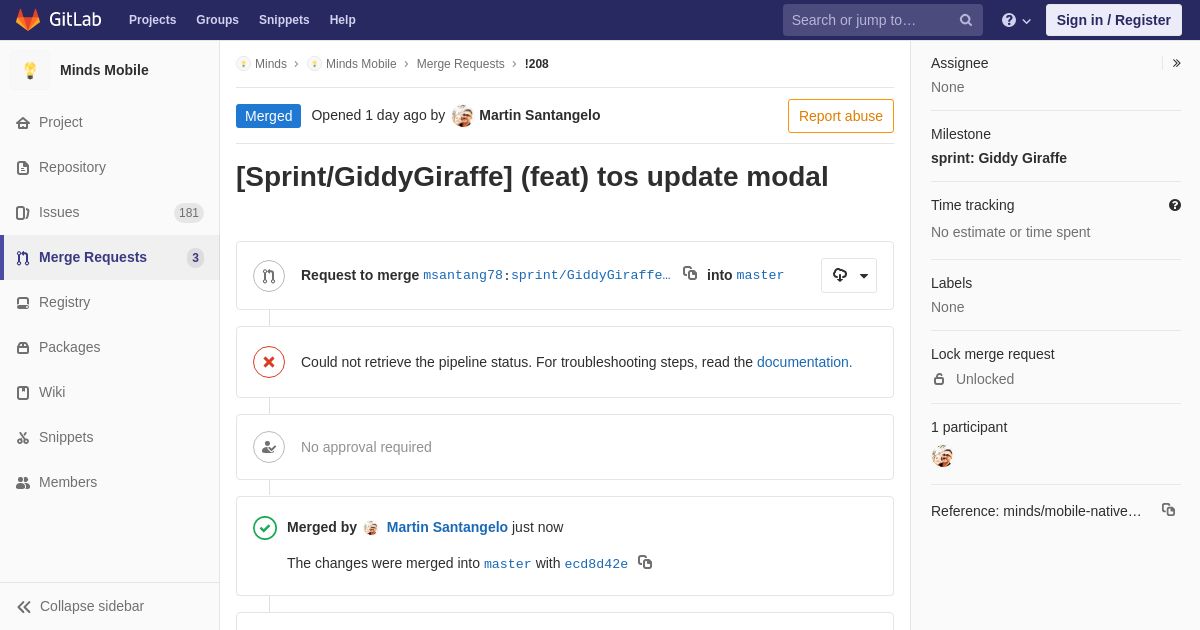Click the Snippets scissors icon in sidebar
The height and width of the screenshot is (630, 1200).
(23, 438)
